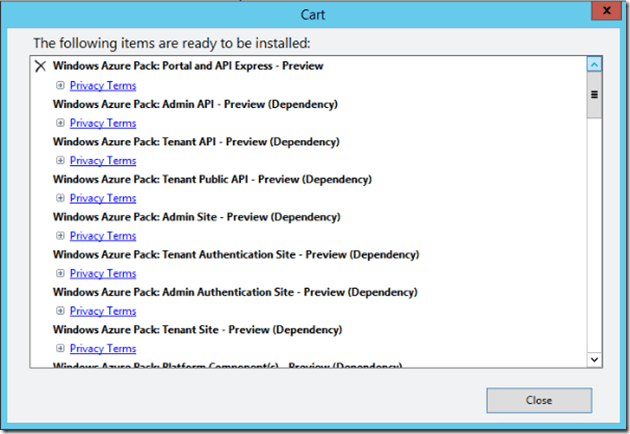Image resolution: width=630 pixels, height=434 pixels.
Task: Expand Privacy Terms under Tenant API
Action: [61, 161]
